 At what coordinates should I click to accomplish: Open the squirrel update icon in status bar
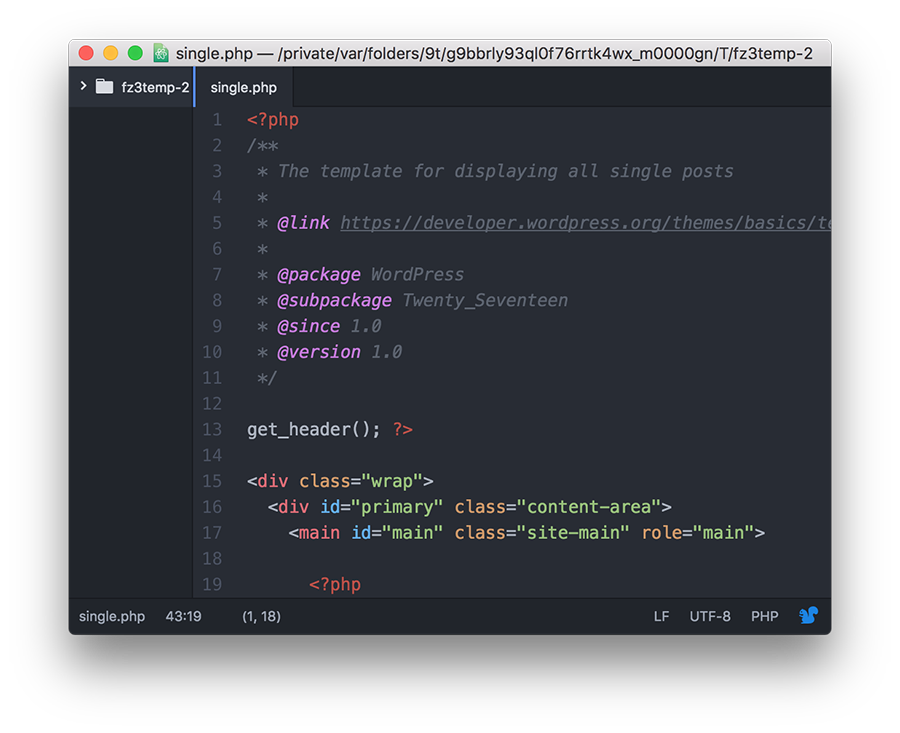pos(808,616)
